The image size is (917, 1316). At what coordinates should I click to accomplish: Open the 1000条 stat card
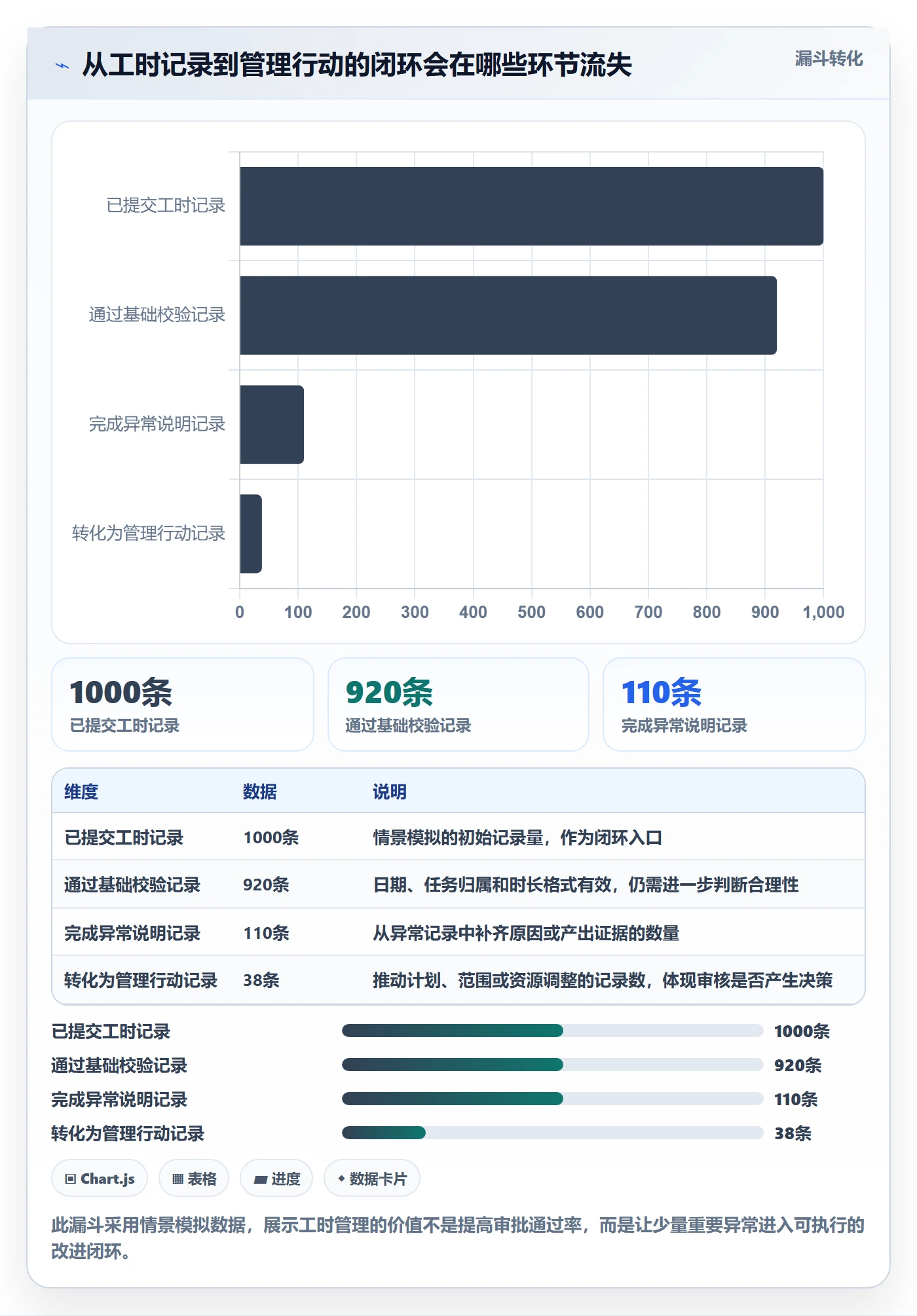183,704
